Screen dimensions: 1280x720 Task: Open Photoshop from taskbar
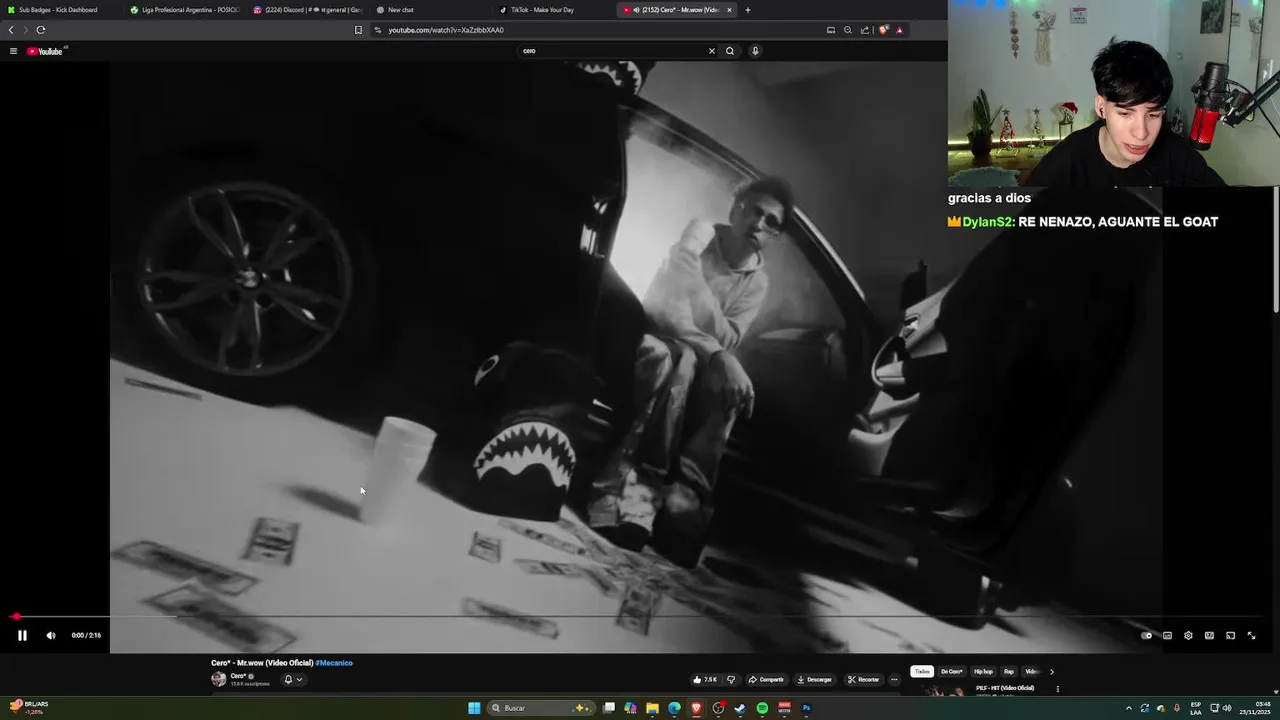click(806, 708)
